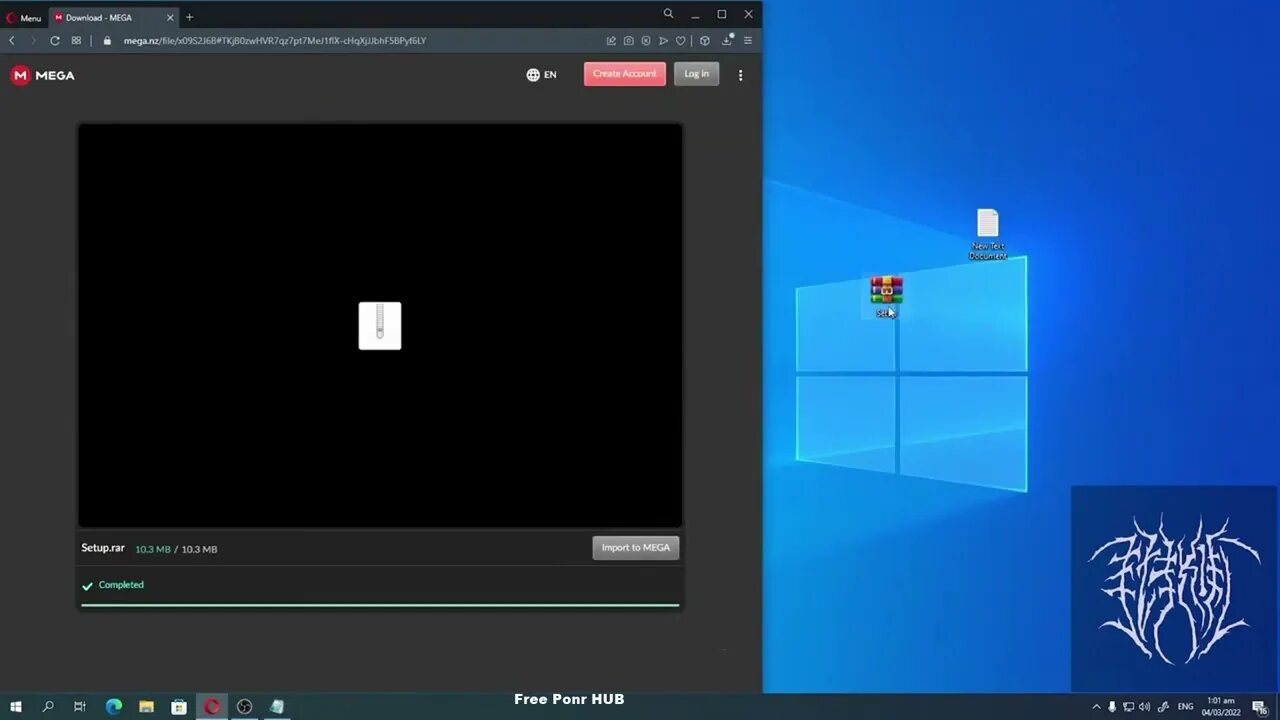Click the ad blocker shield icon
This screenshot has width=1280, height=720.
[646, 41]
